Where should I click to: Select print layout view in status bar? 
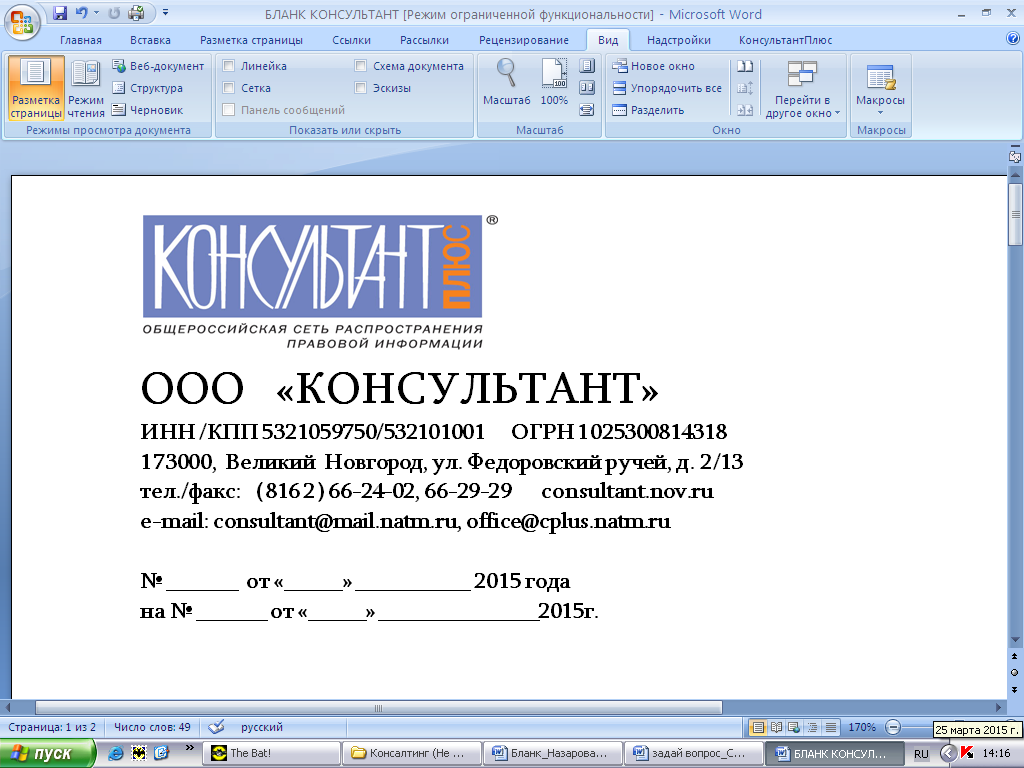click(x=758, y=727)
